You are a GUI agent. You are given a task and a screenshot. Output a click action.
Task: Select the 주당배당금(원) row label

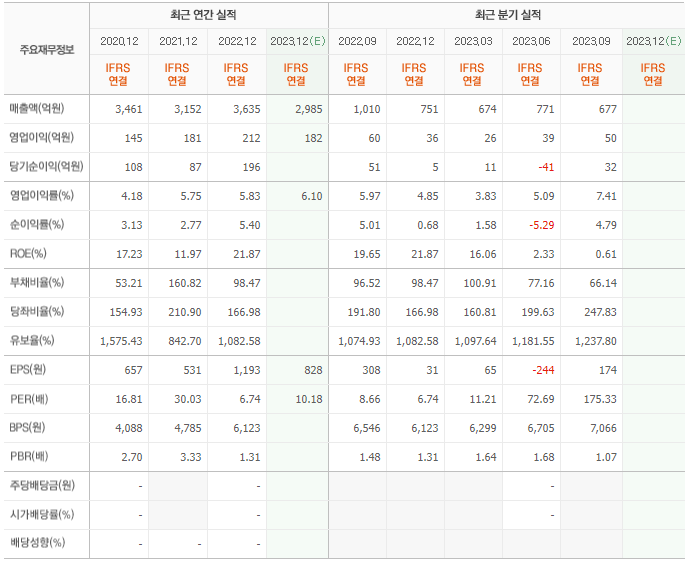pos(42,486)
